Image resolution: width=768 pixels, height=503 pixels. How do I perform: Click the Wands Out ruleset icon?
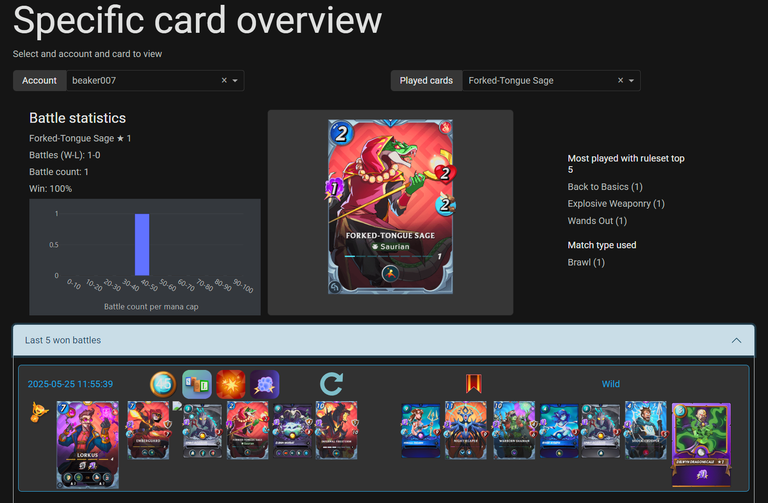(264, 384)
